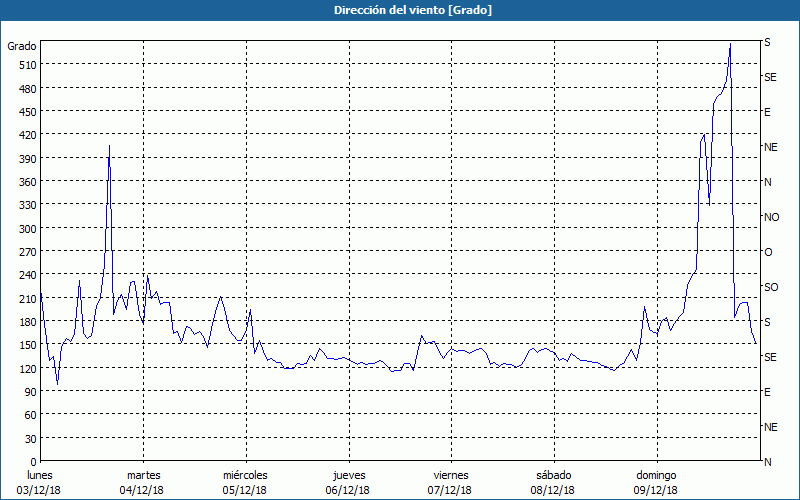Click the 'N' compass label beside the 360 gridline
Image resolution: width=800 pixels, height=500 pixels.
pos(767,182)
